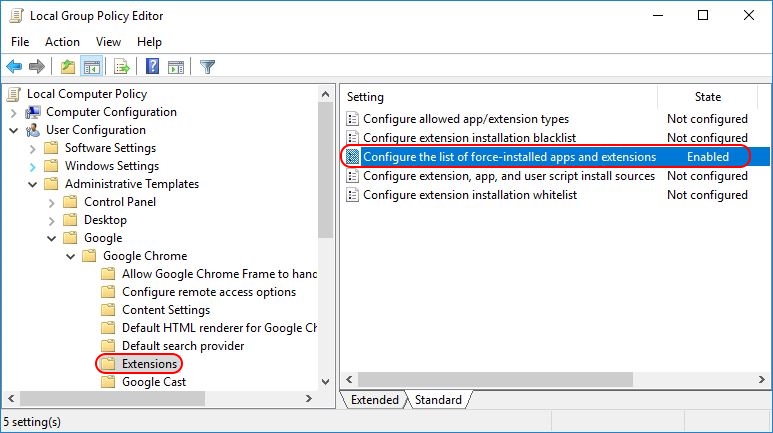Screen dimensions: 773x433
Task: Expand the Windows Settings node
Action: (33, 167)
